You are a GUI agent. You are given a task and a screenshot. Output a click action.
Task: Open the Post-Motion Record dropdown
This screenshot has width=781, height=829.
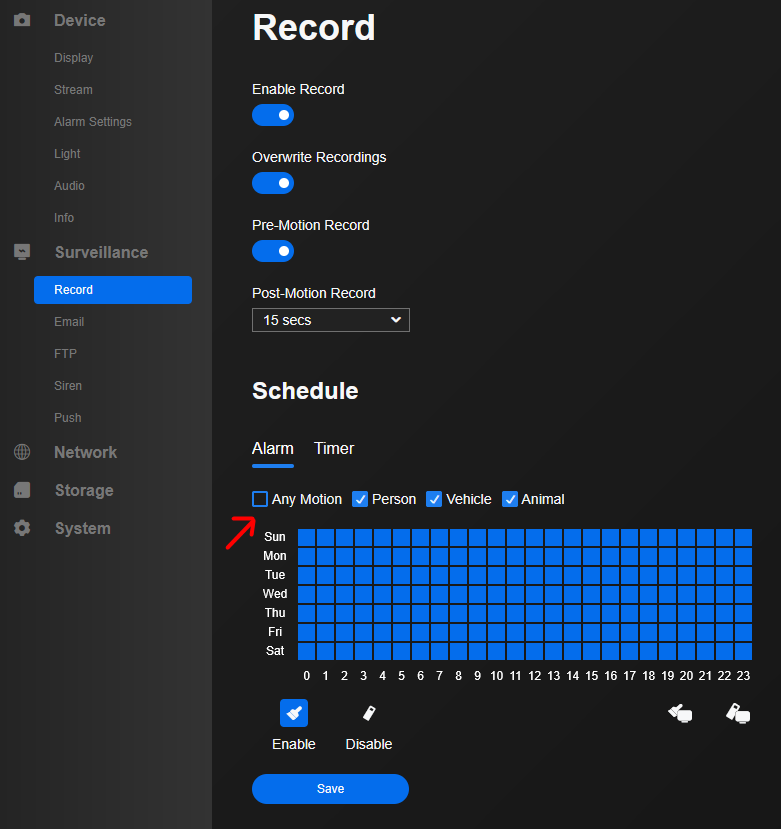point(330,320)
